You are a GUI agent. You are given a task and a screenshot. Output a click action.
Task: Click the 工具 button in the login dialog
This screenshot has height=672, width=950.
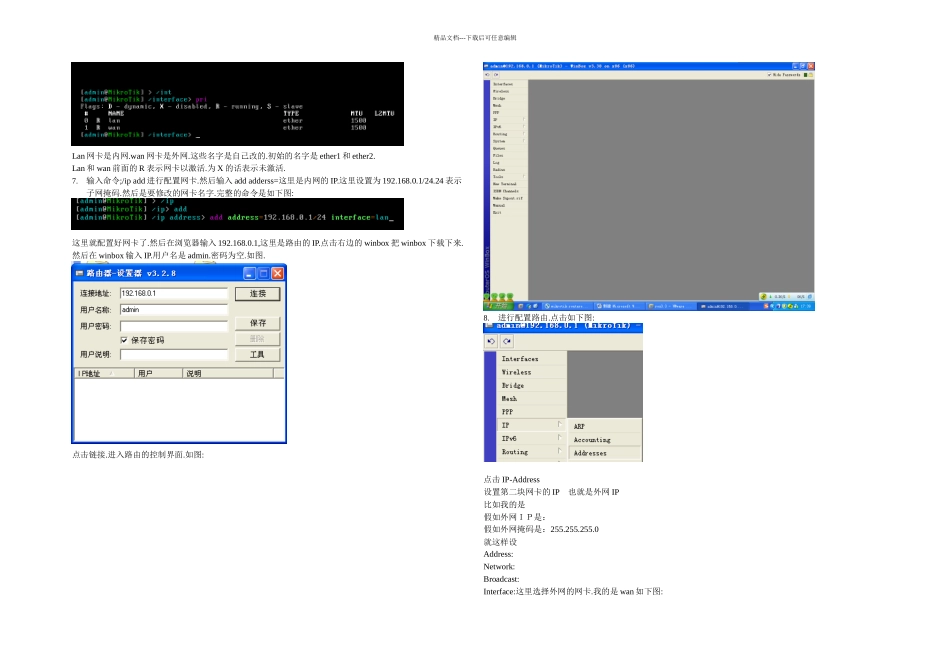257,354
